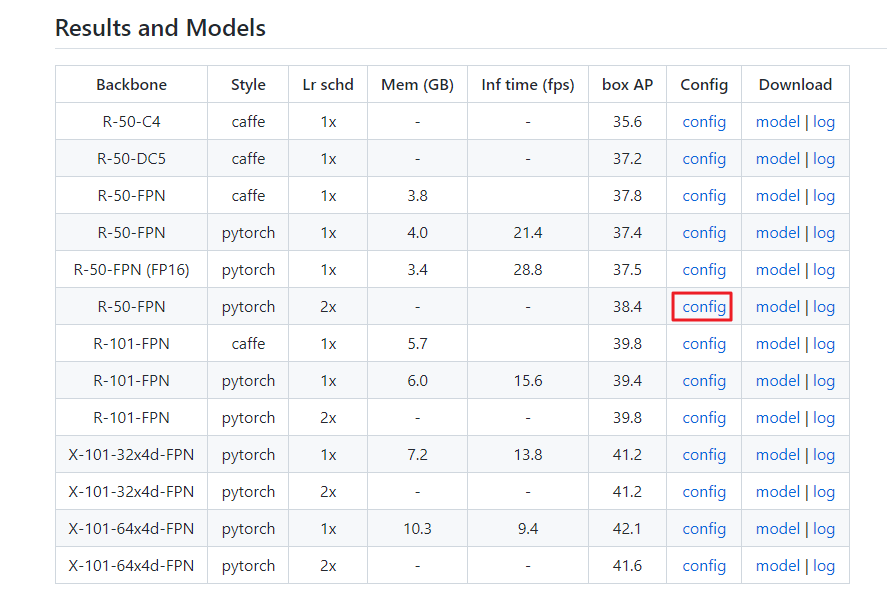The image size is (887, 601).
Task: Open the log for X-101-64x4d-FPN 1x
Action: [x=823, y=528]
